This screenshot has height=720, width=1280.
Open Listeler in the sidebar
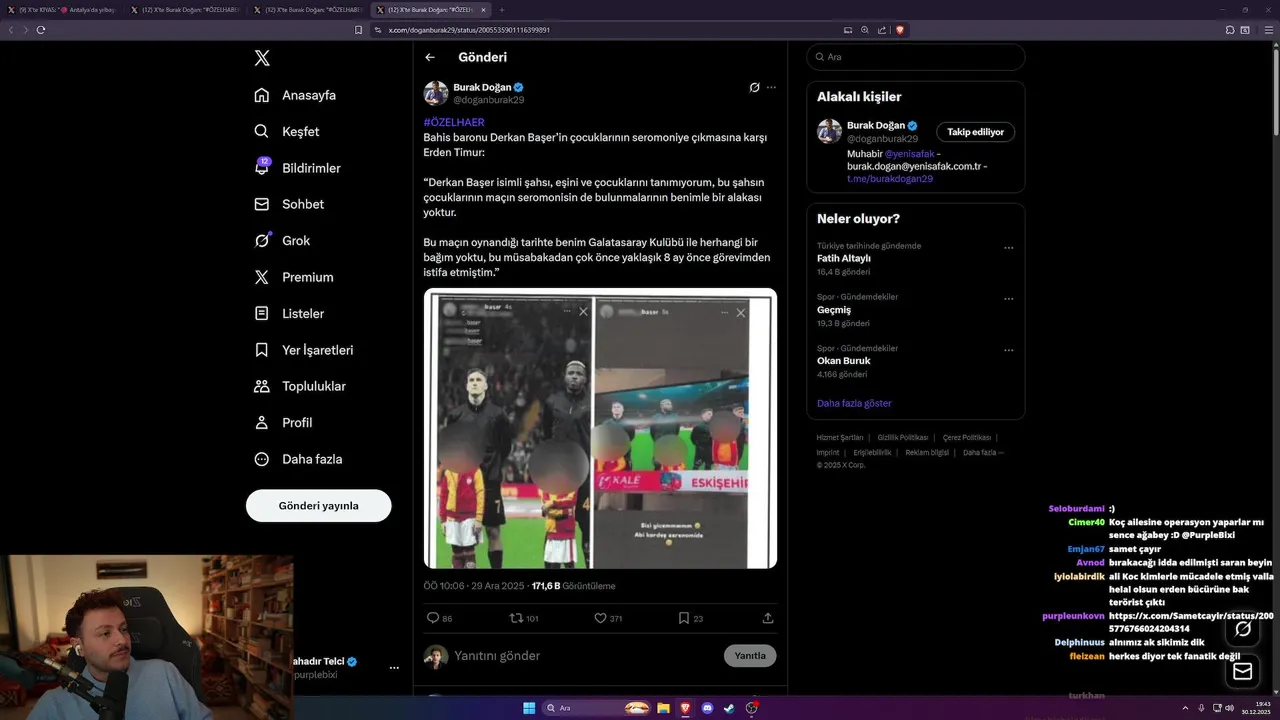[289, 313]
